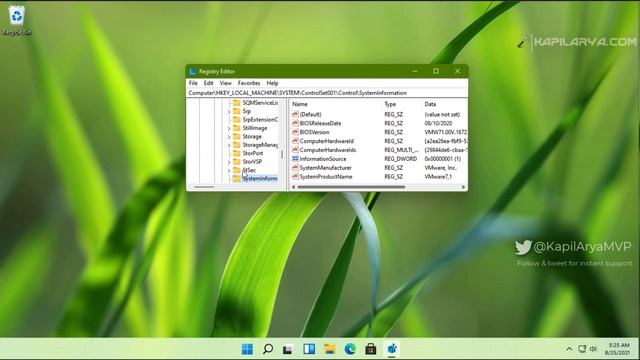This screenshot has width=640, height=360.
Task: Select the VMware7,1 data cell
Action: [x=438, y=177]
